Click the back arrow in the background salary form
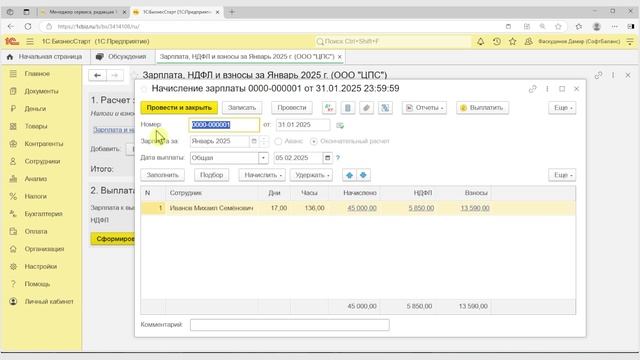The width and height of the screenshot is (640, 360). click(x=97, y=76)
